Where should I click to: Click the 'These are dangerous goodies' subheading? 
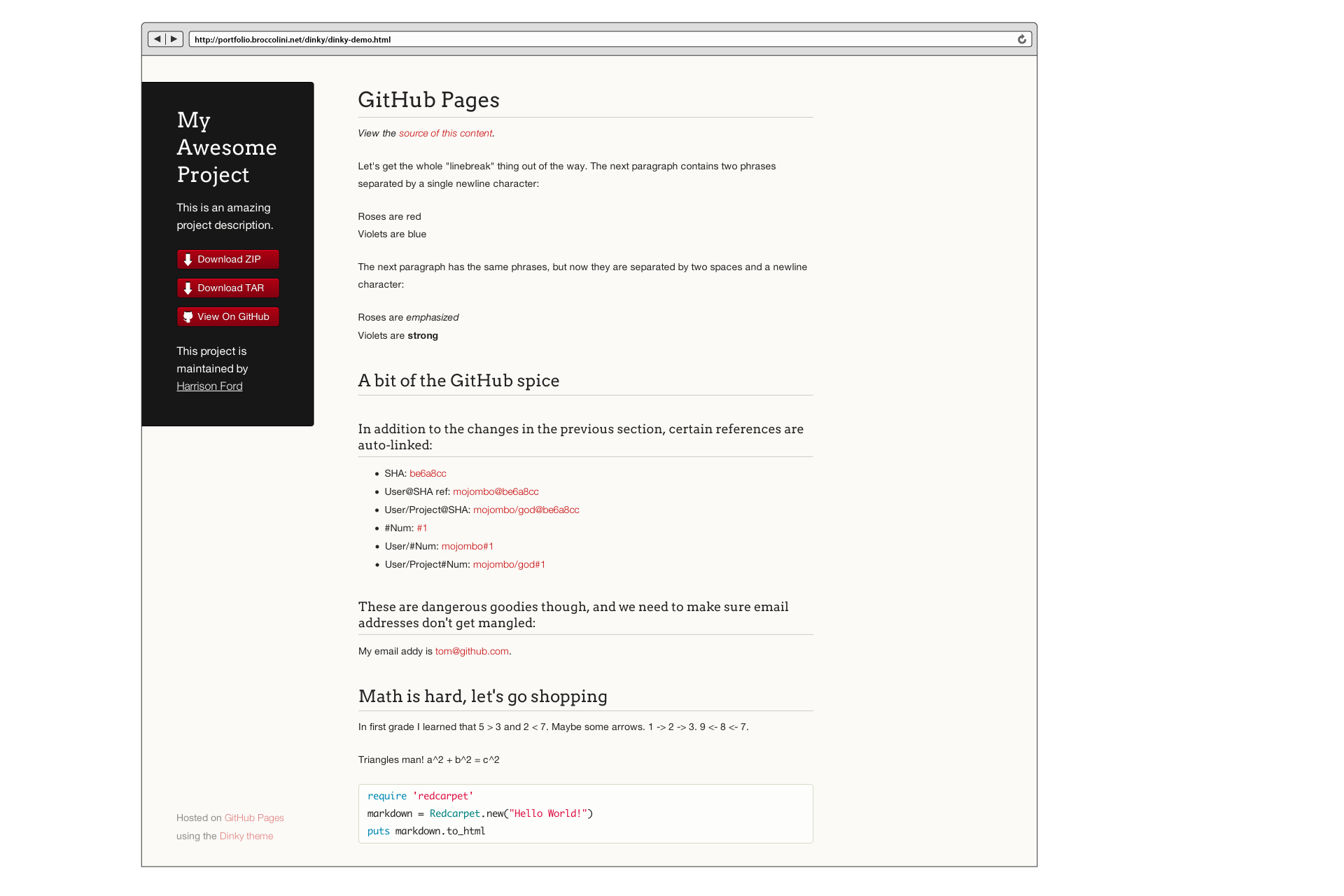(x=573, y=615)
